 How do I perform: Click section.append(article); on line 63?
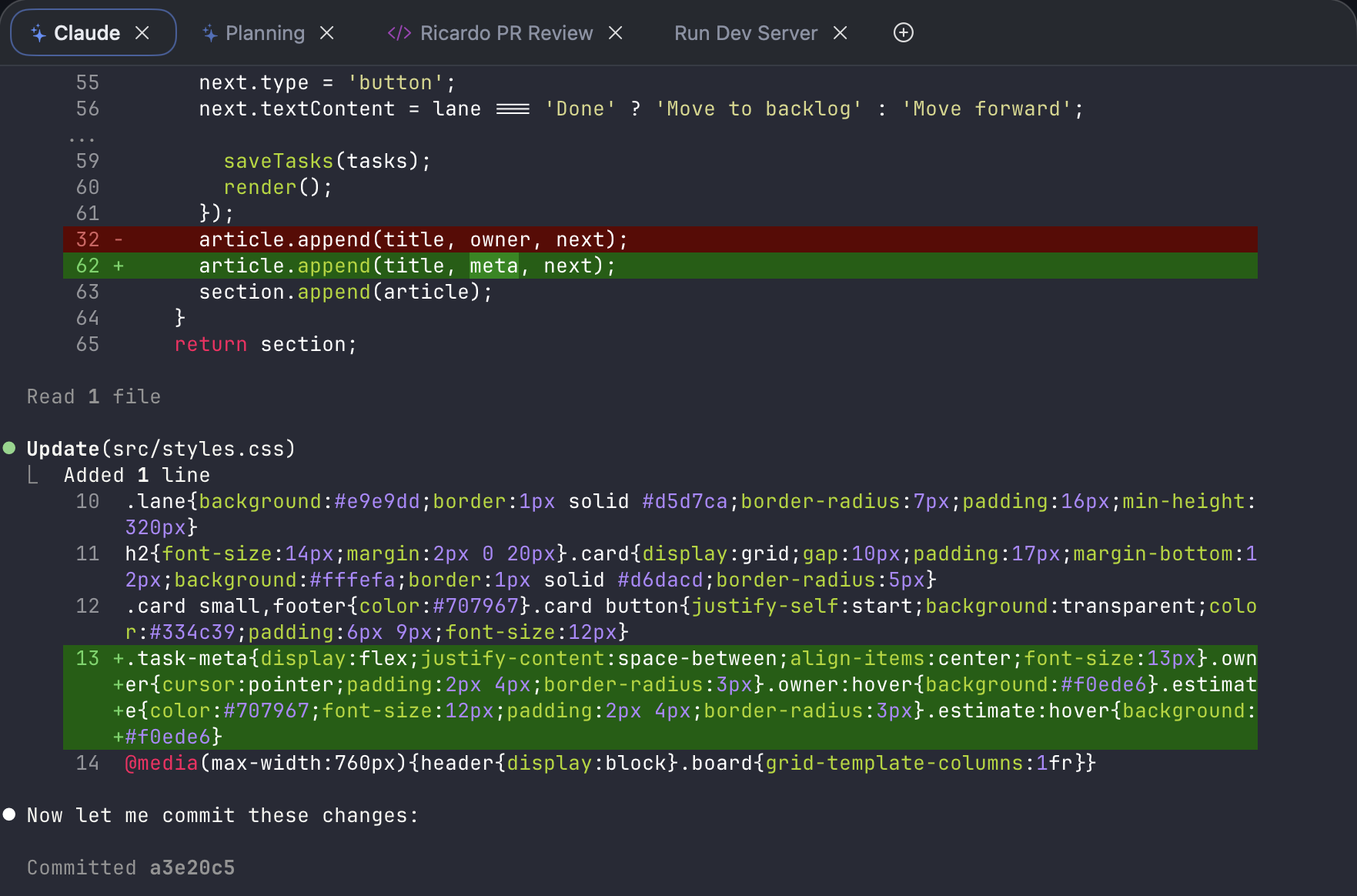[x=346, y=292]
